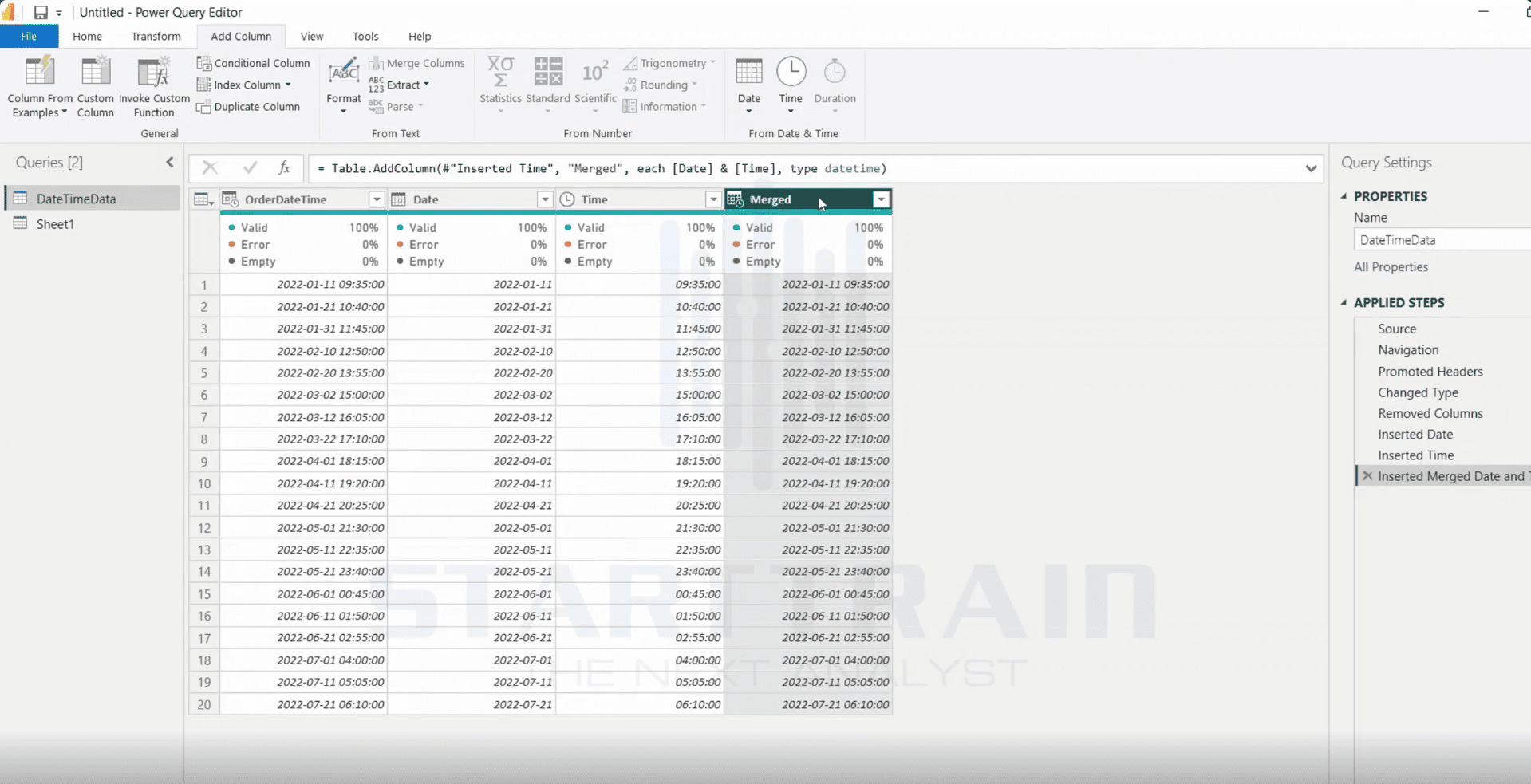The width and height of the screenshot is (1531, 784).
Task: Add a Custom Column
Action: [x=95, y=88]
